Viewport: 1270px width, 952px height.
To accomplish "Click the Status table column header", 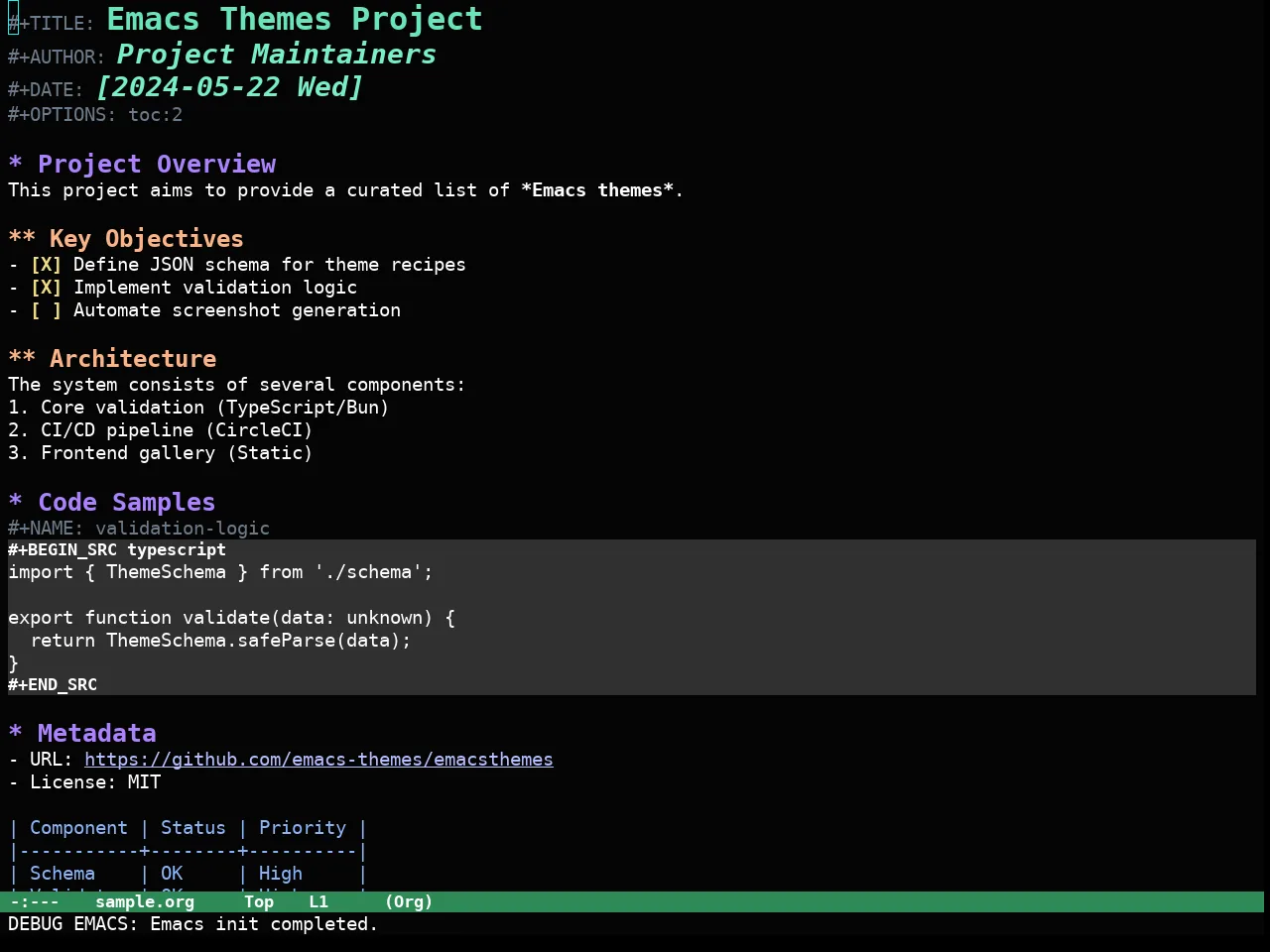I will 193,828.
